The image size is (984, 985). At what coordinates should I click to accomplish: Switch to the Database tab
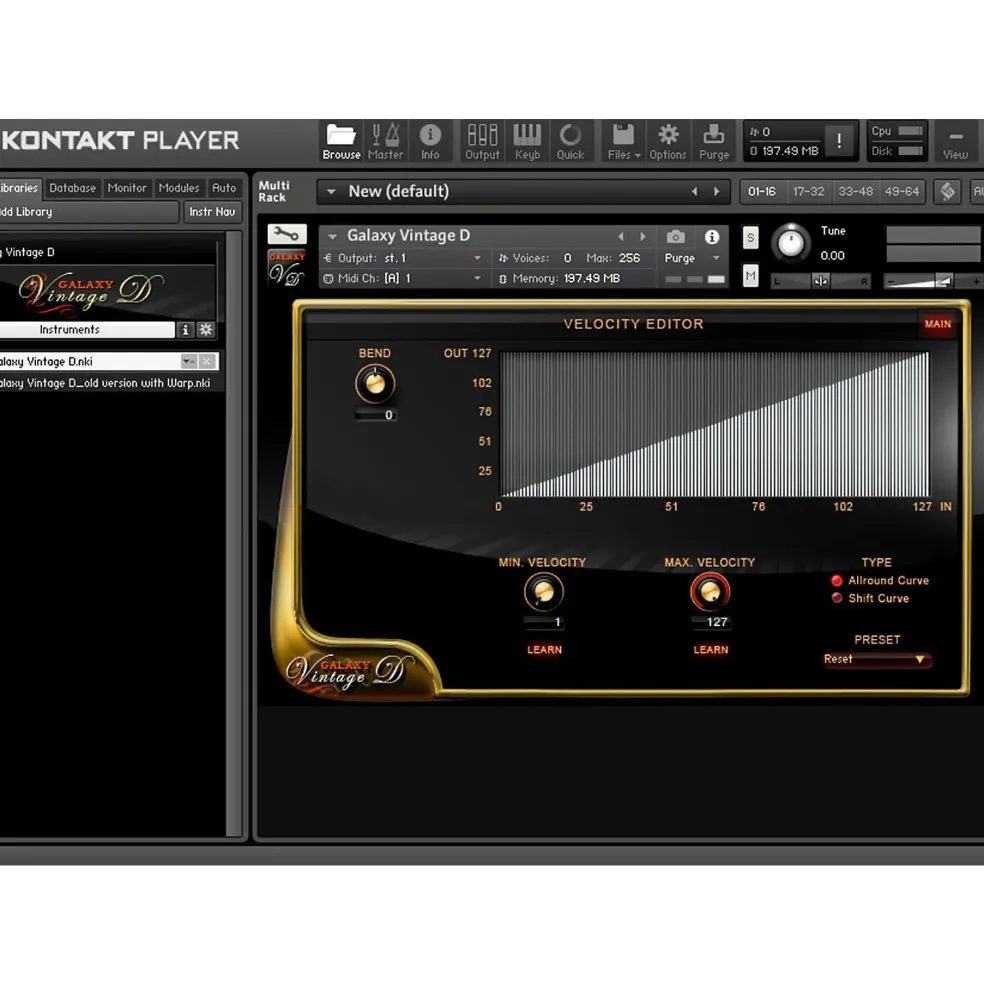coord(72,188)
